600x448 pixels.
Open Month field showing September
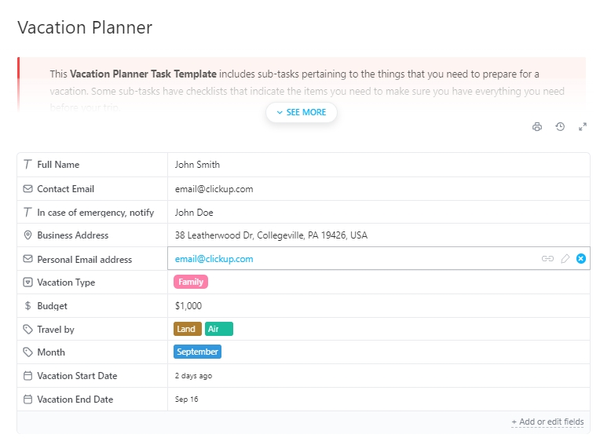coord(197,352)
